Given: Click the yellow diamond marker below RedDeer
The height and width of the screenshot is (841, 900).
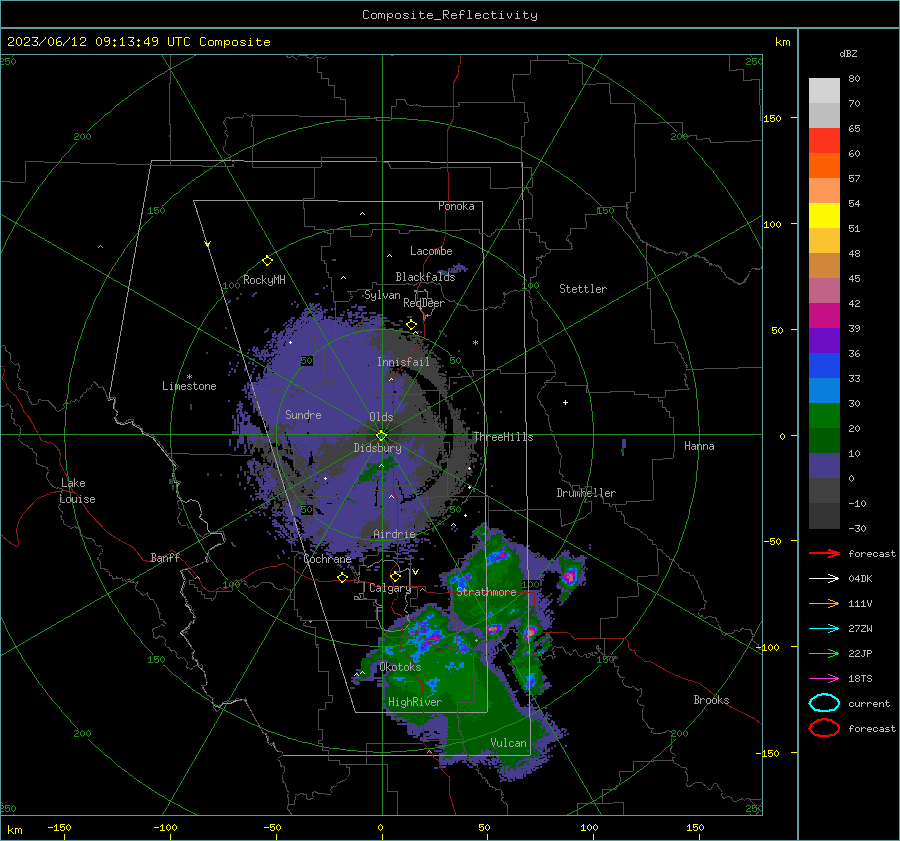Looking at the screenshot, I should point(411,325).
